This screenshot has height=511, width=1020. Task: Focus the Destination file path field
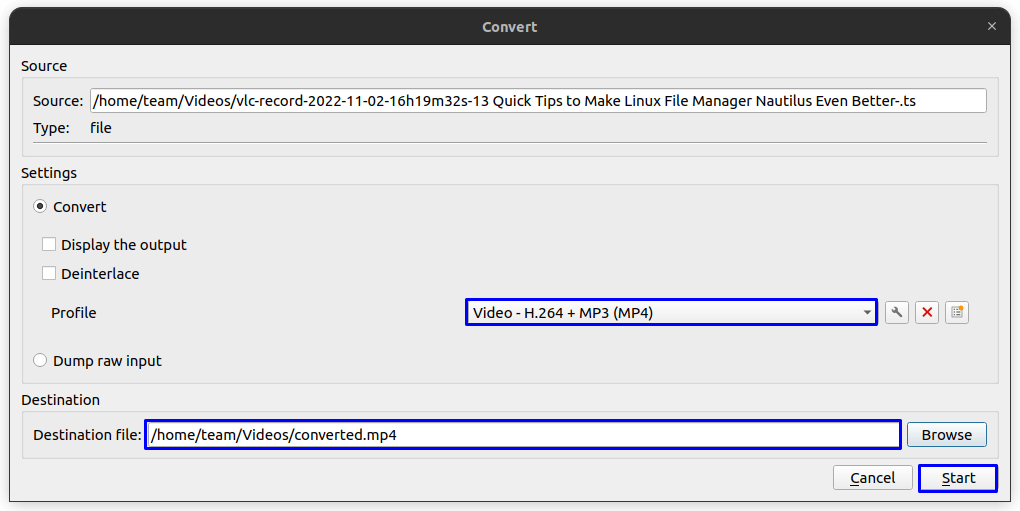coord(523,435)
